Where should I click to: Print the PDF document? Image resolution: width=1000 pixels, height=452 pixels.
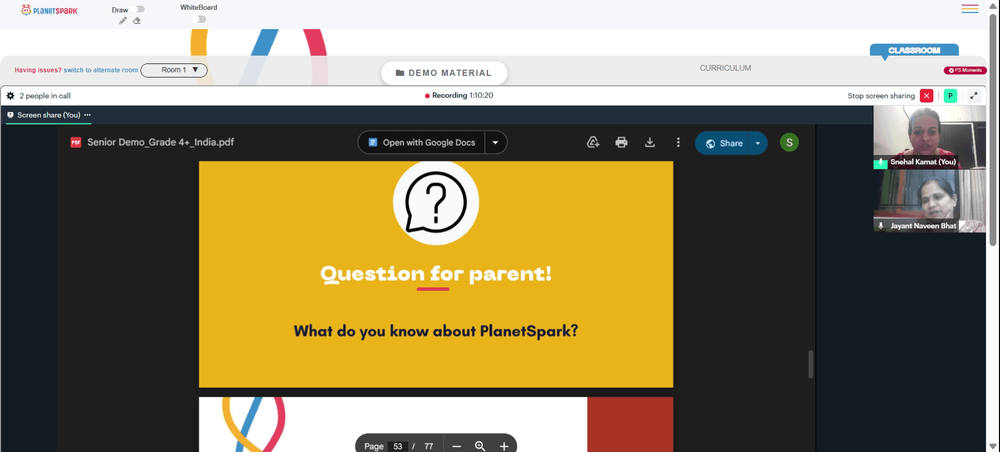pos(621,142)
